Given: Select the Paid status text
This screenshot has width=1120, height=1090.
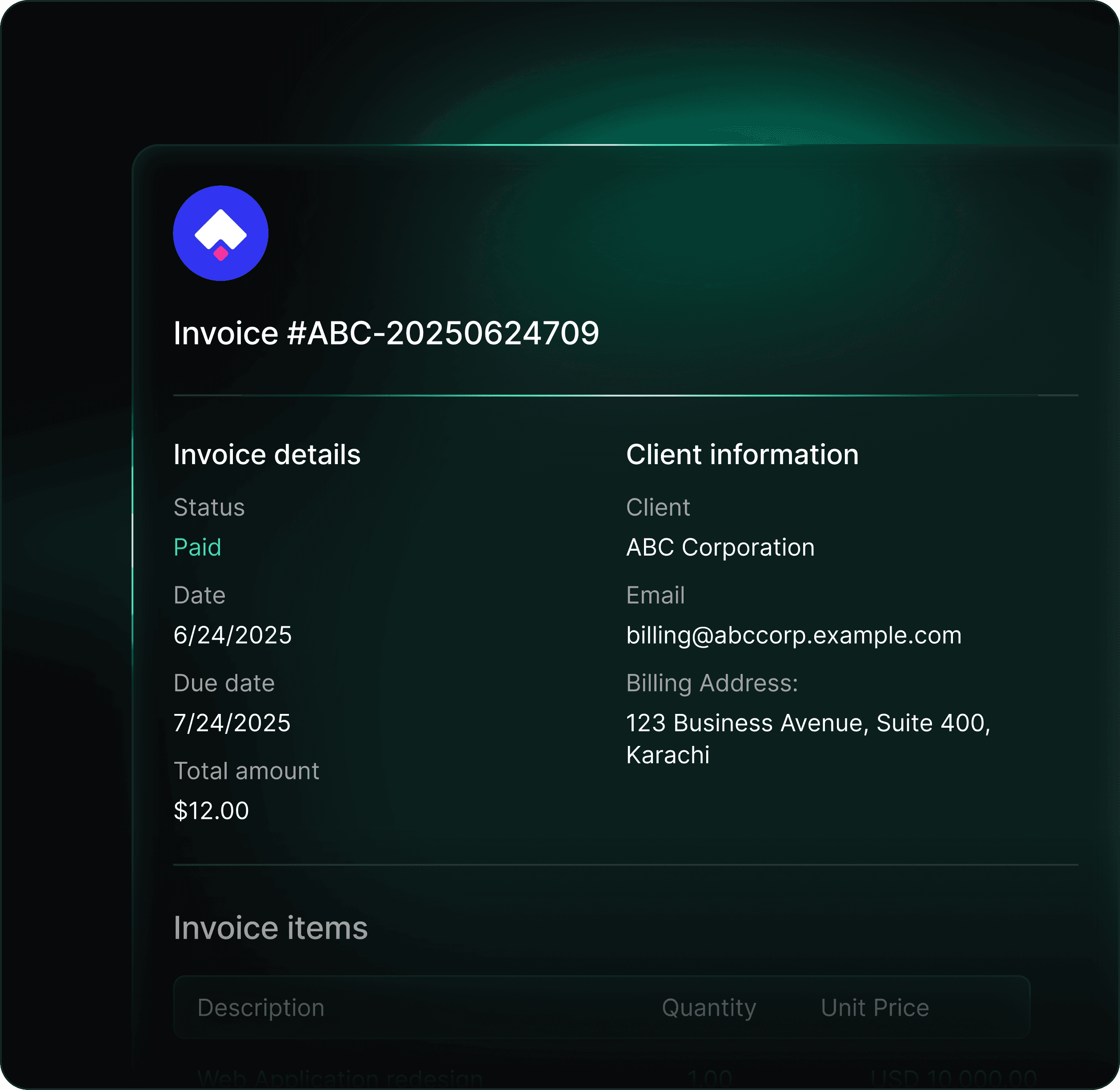Looking at the screenshot, I should click(x=197, y=547).
